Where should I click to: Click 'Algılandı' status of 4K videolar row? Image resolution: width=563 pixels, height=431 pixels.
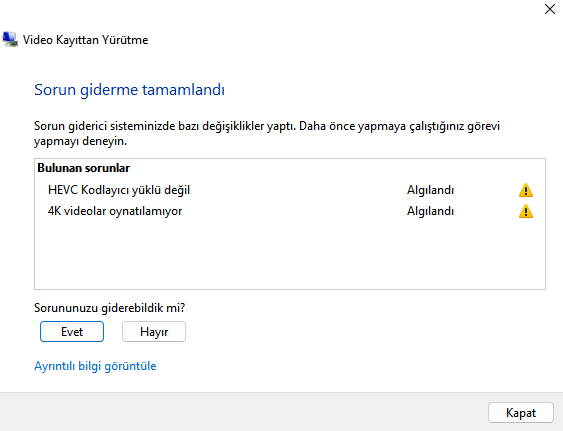(430, 211)
